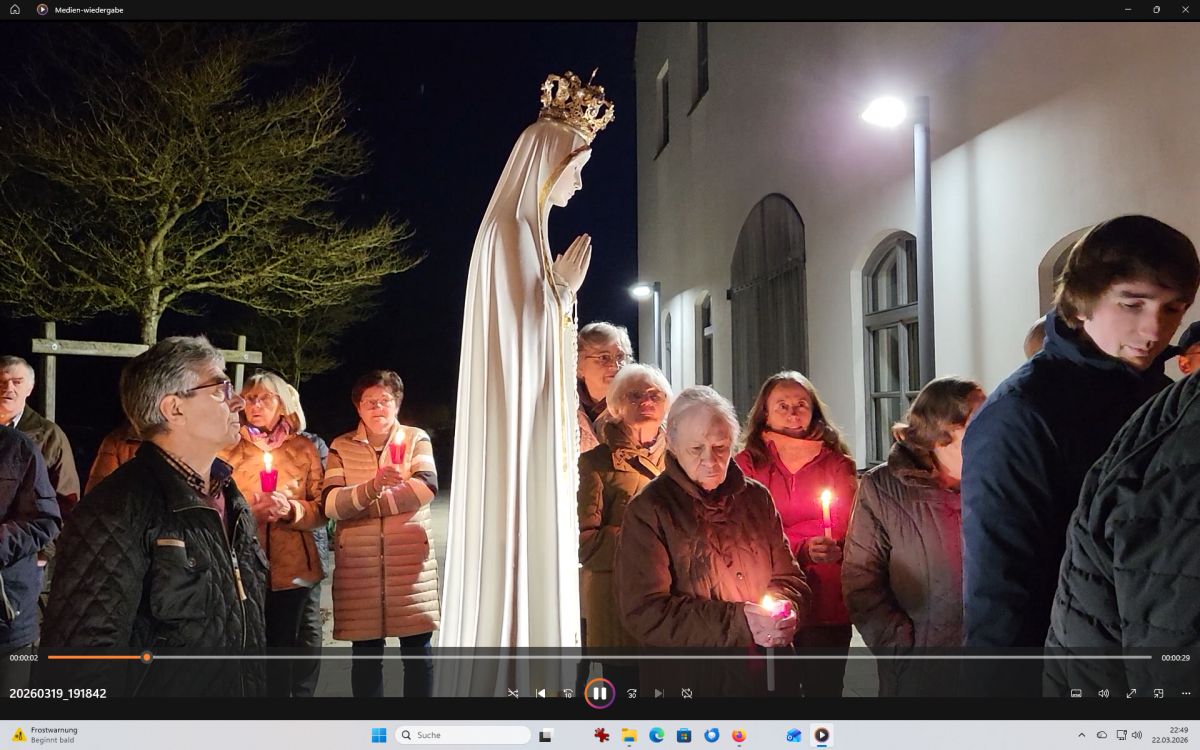The image size is (1200, 750).
Task: Show hidden system tray icons
Action: tap(1081, 735)
